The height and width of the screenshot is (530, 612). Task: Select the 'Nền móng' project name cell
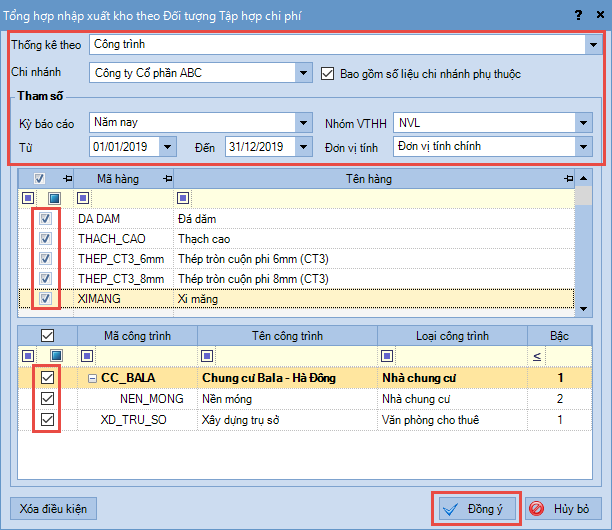click(x=287, y=399)
